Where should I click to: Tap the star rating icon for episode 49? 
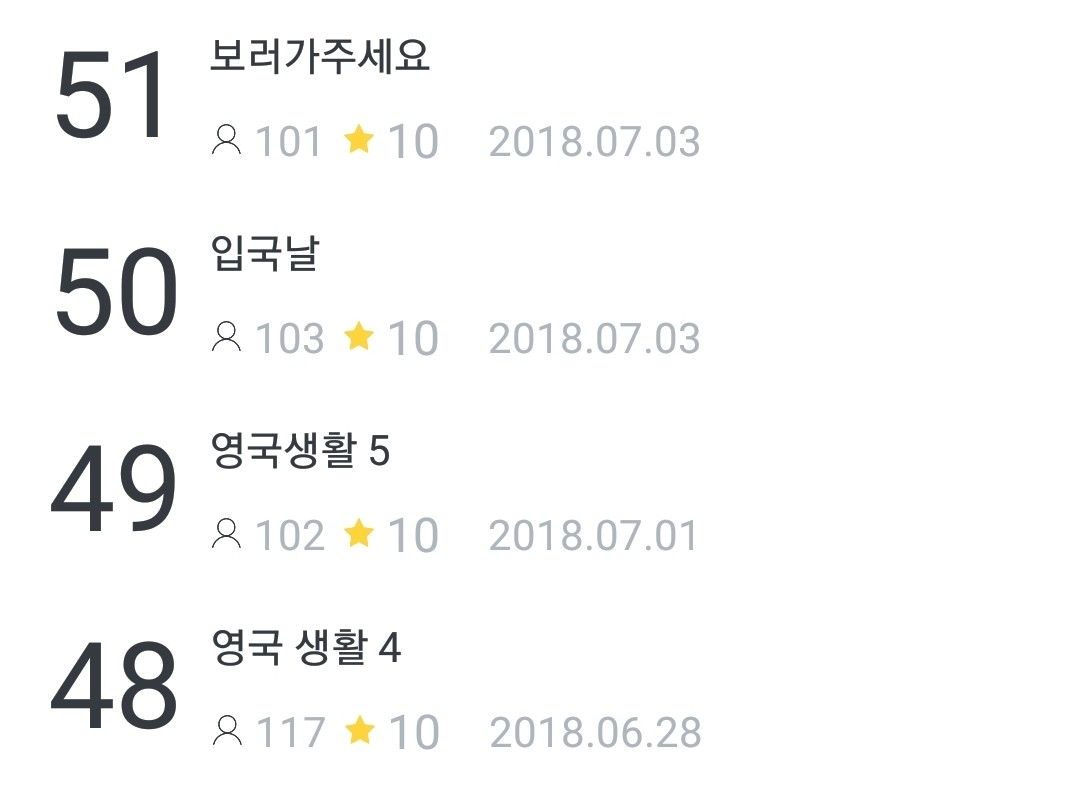[358, 533]
